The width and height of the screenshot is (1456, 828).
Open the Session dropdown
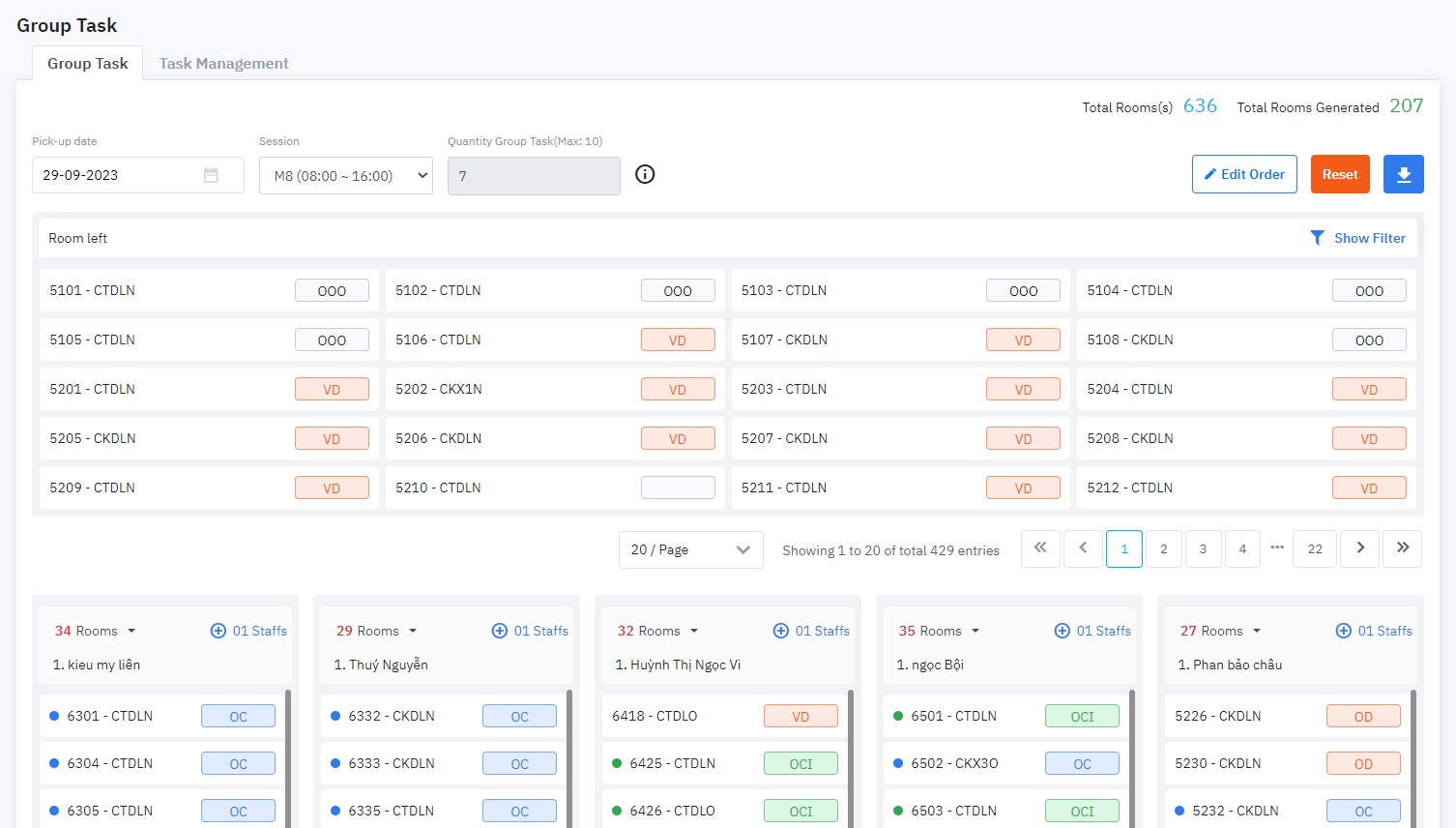coord(345,176)
